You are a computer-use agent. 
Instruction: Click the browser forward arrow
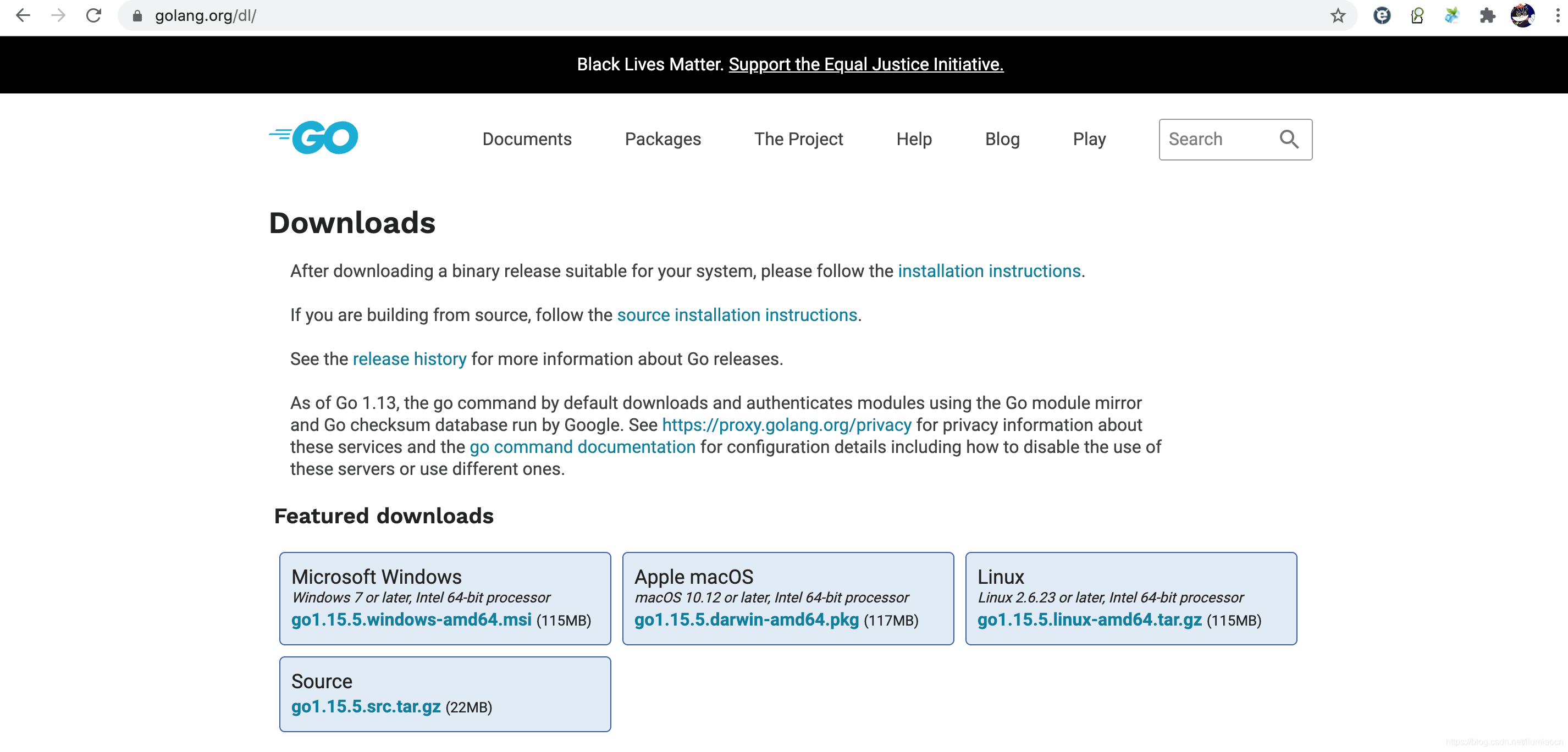pos(58,15)
